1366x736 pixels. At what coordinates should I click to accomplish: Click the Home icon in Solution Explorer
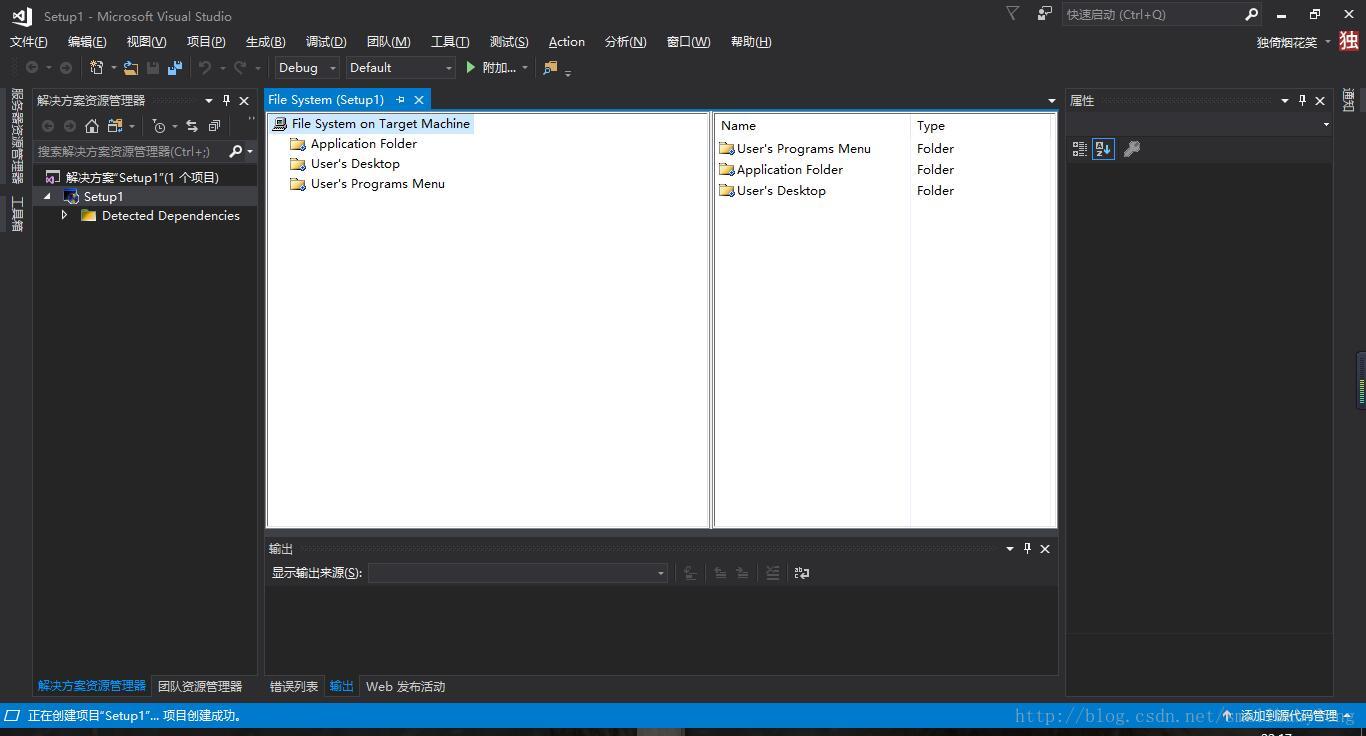pos(92,126)
